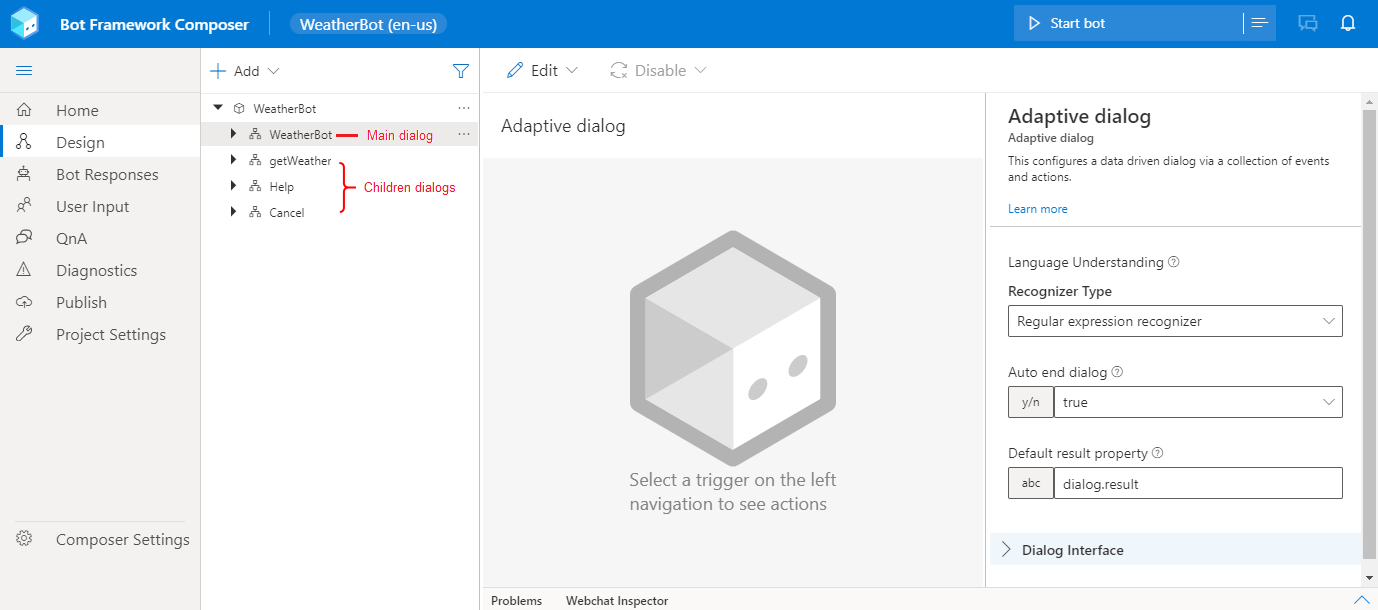This screenshot has height=610, width=1378.
Task: Open Composer Settings gear icon
Action: pos(24,539)
